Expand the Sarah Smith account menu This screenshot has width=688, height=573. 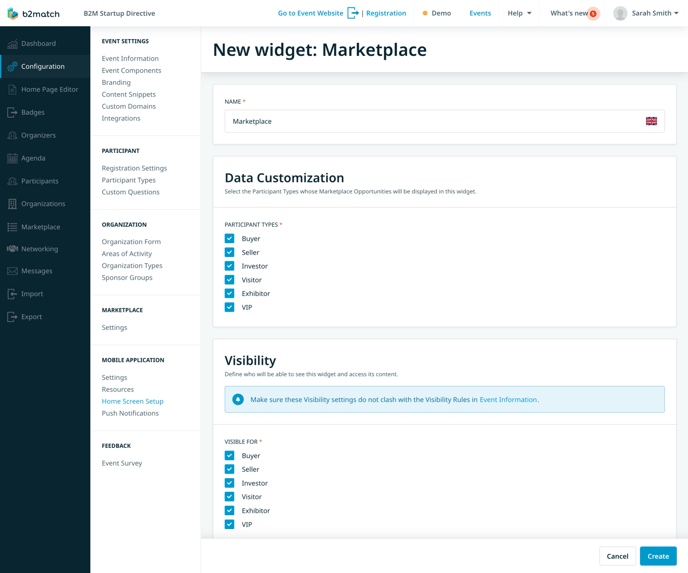(655, 13)
